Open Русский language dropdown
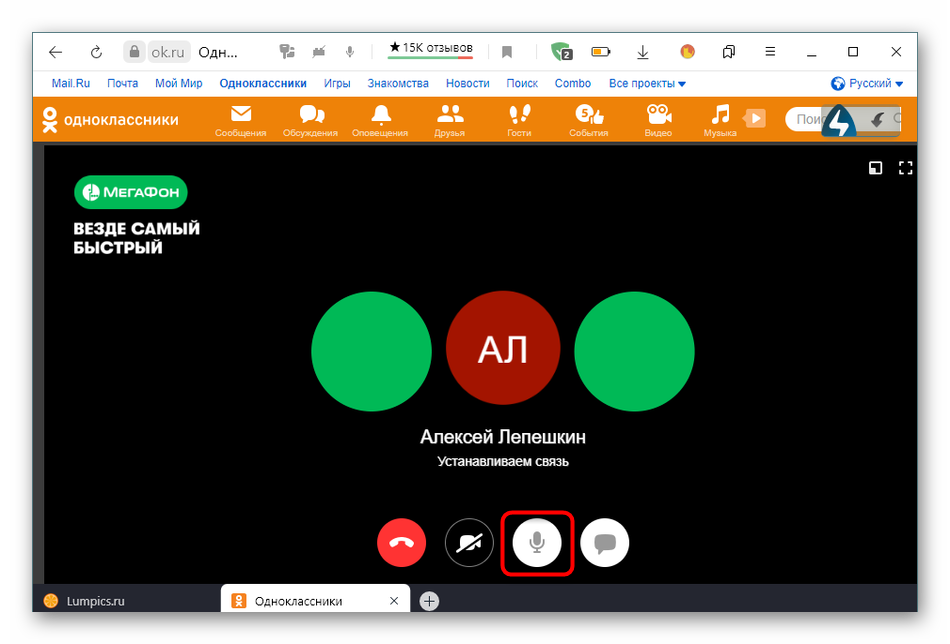 (867, 84)
